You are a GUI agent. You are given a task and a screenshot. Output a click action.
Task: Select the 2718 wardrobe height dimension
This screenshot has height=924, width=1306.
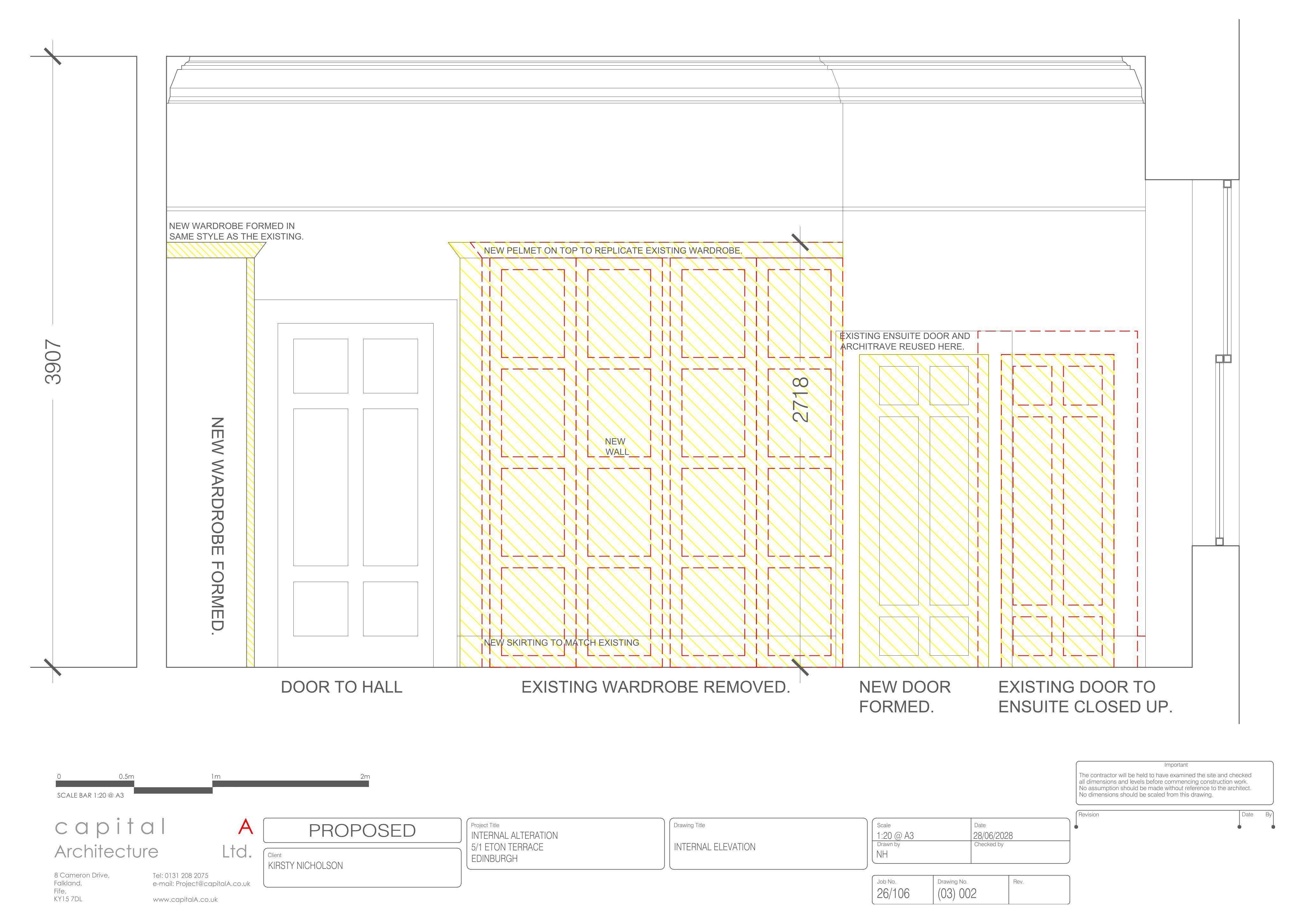tap(800, 399)
